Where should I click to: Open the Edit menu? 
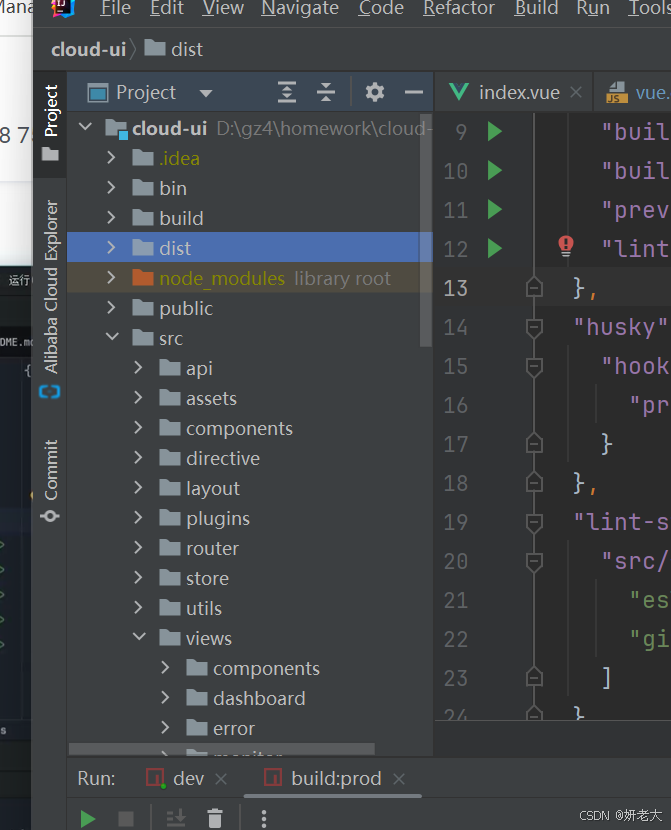167,8
